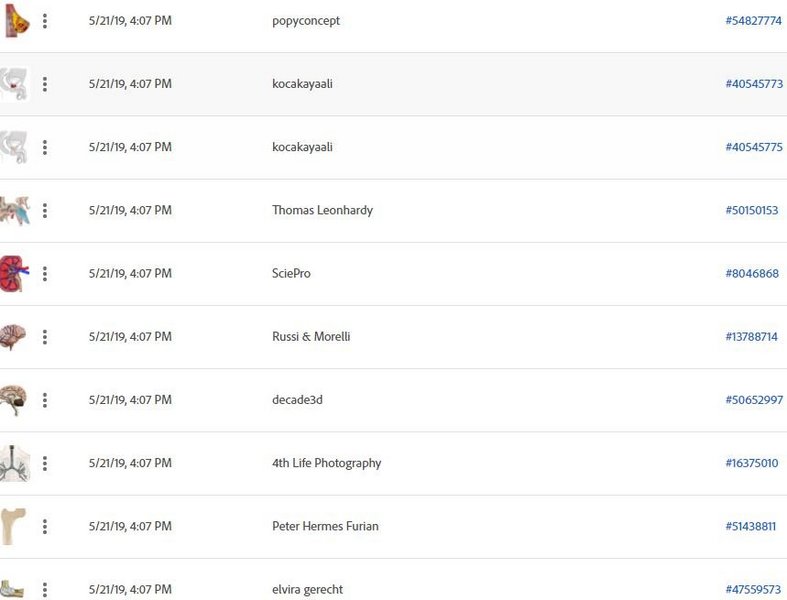Open asset link #16375010

tap(751, 463)
